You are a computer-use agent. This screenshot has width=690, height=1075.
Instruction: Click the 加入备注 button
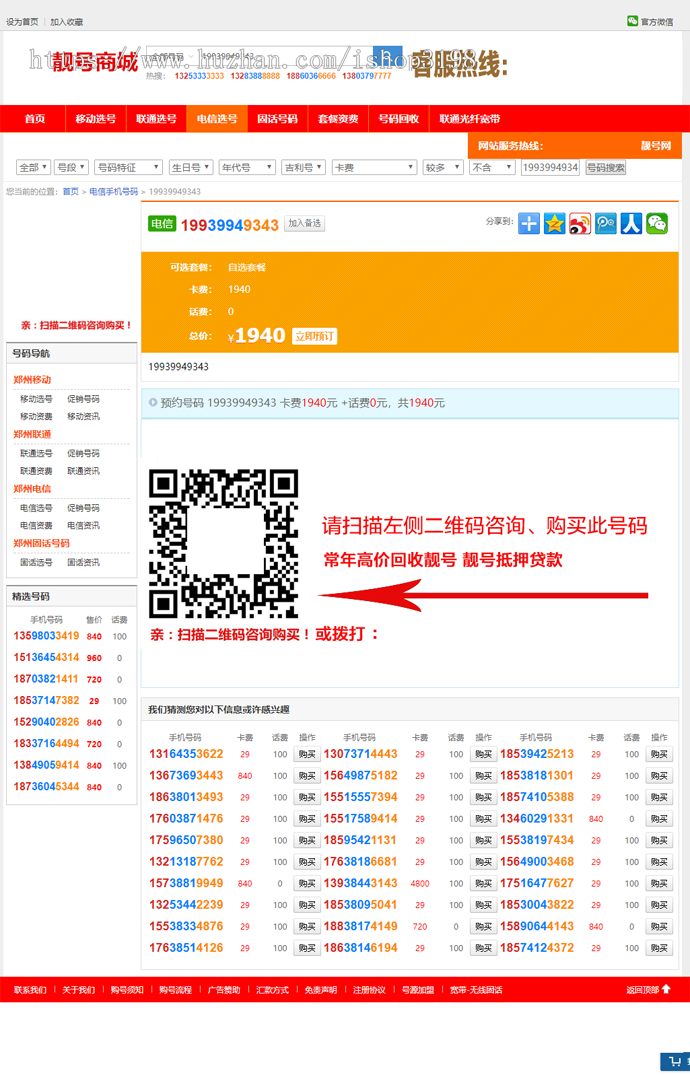[x=305, y=224]
